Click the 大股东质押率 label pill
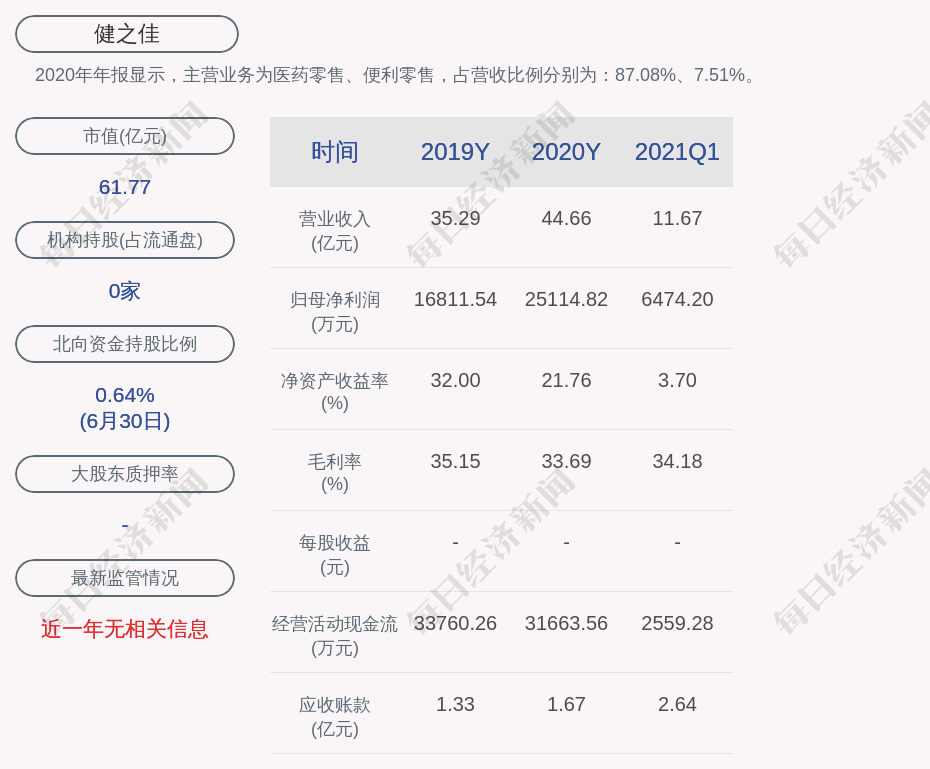The image size is (930, 769). tap(125, 474)
